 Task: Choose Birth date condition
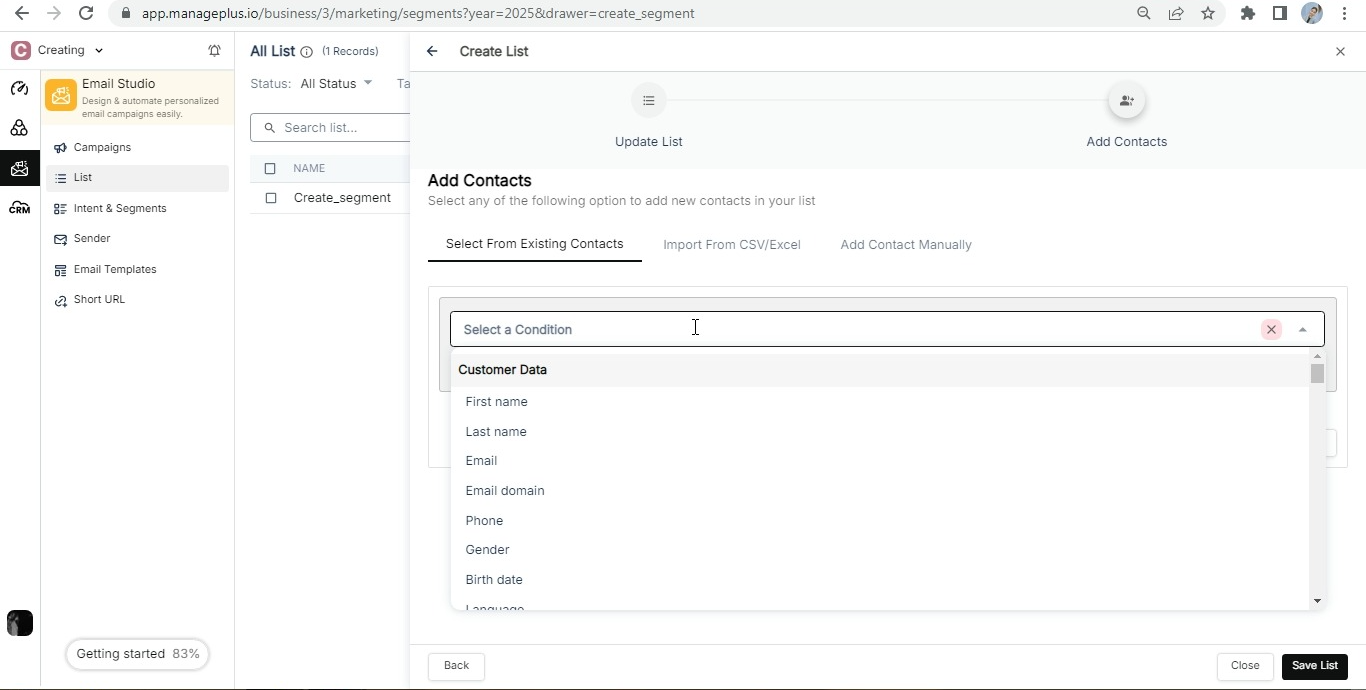click(880, 580)
